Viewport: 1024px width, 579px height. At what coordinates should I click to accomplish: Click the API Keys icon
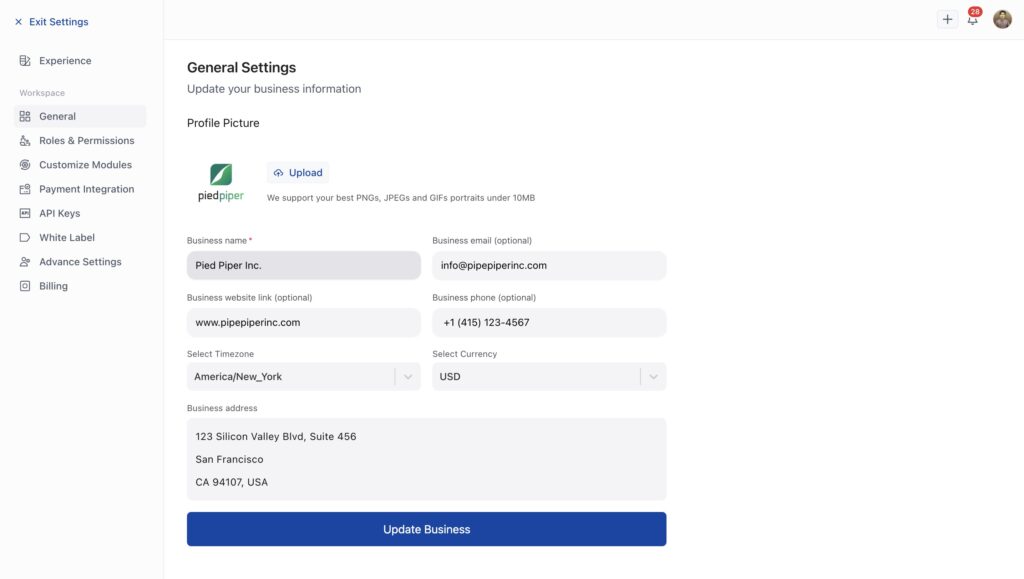tap(25, 213)
